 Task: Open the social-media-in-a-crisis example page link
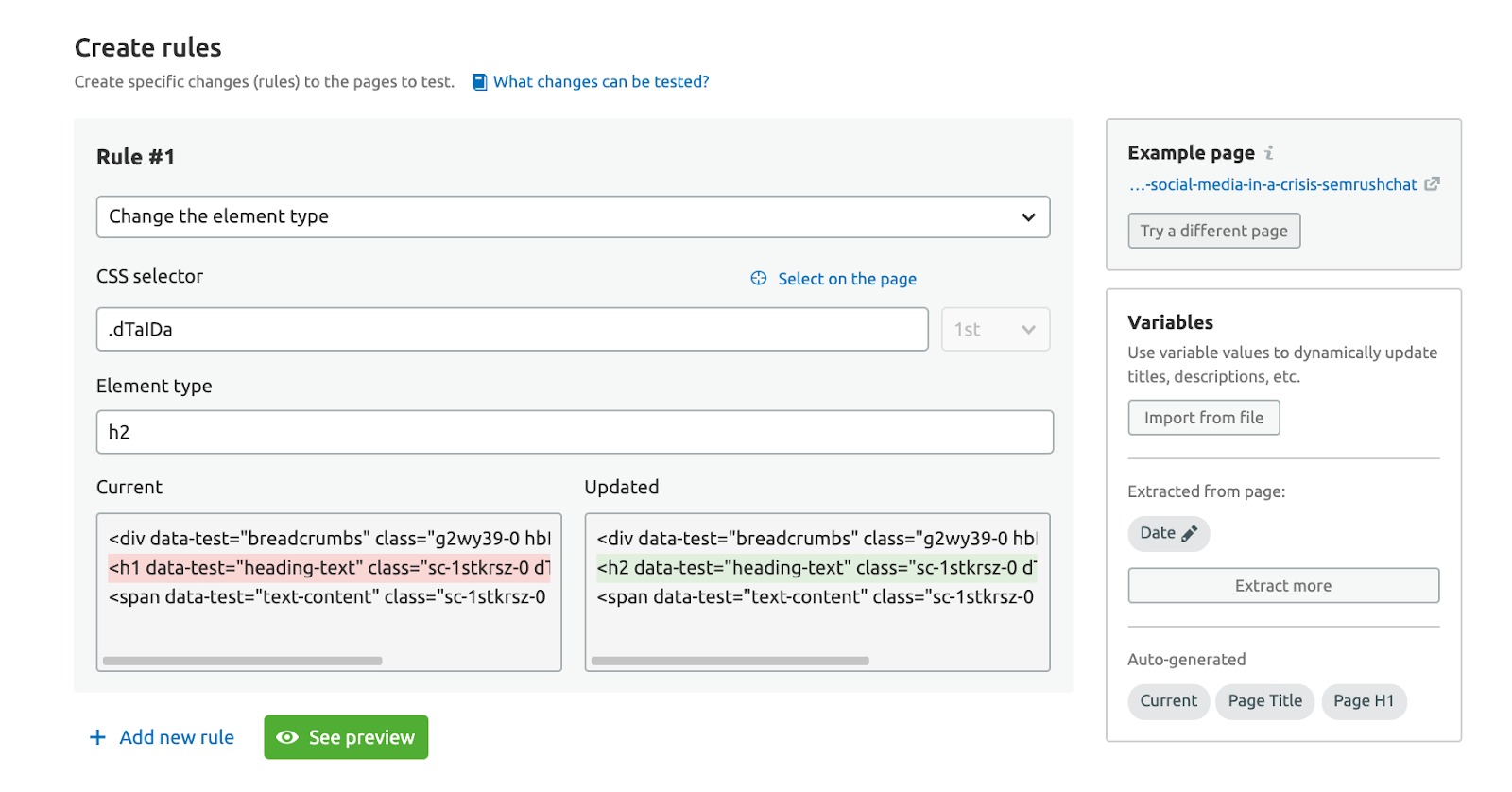click(1273, 184)
